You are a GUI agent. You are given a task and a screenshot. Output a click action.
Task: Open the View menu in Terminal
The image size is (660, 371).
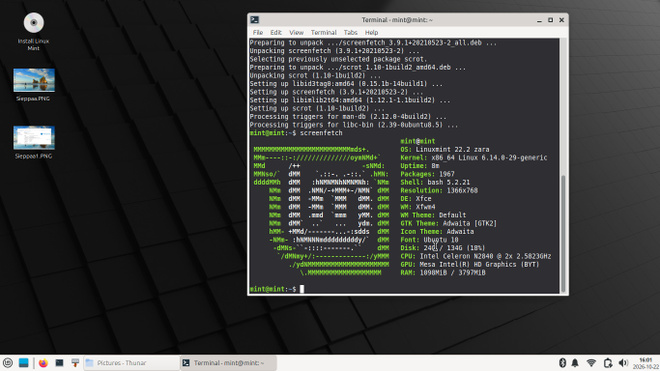296,32
